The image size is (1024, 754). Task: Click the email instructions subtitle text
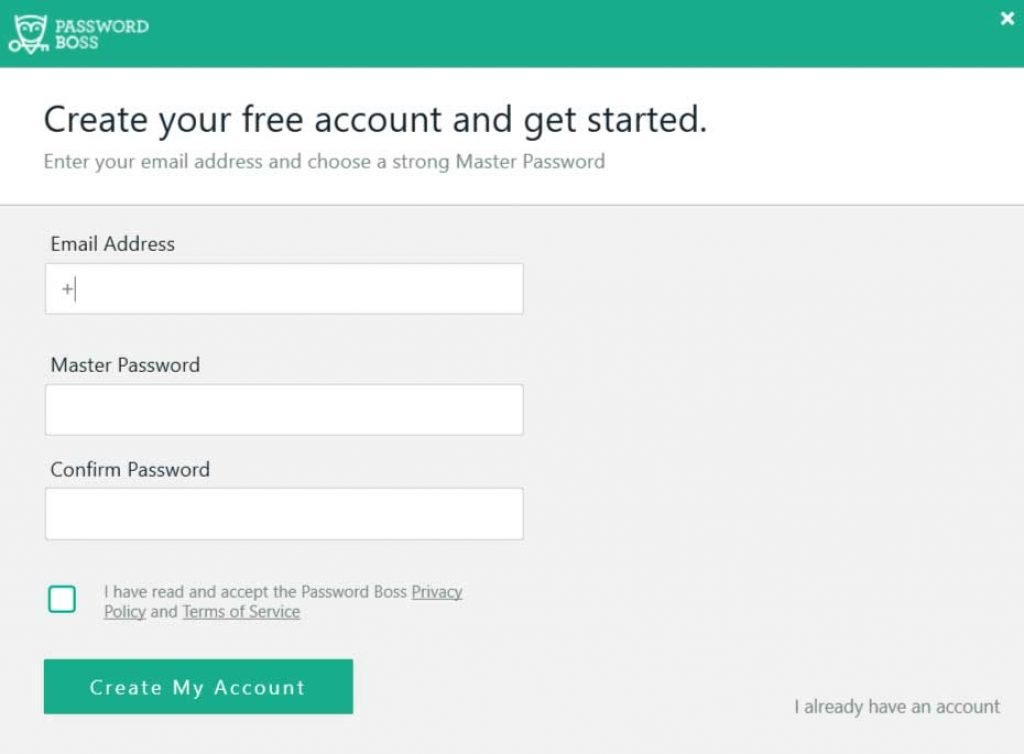click(322, 161)
